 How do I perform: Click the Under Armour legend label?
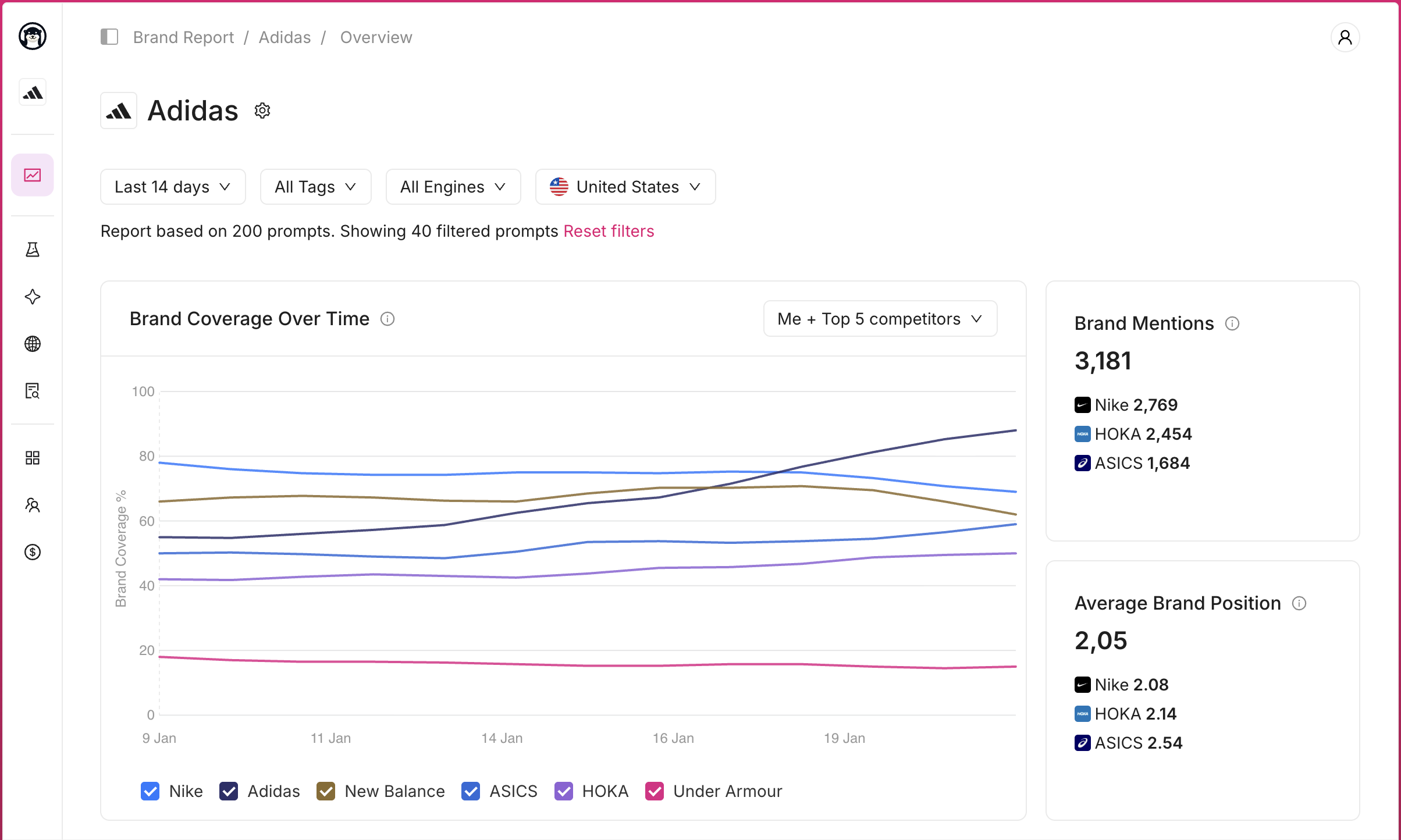728,791
